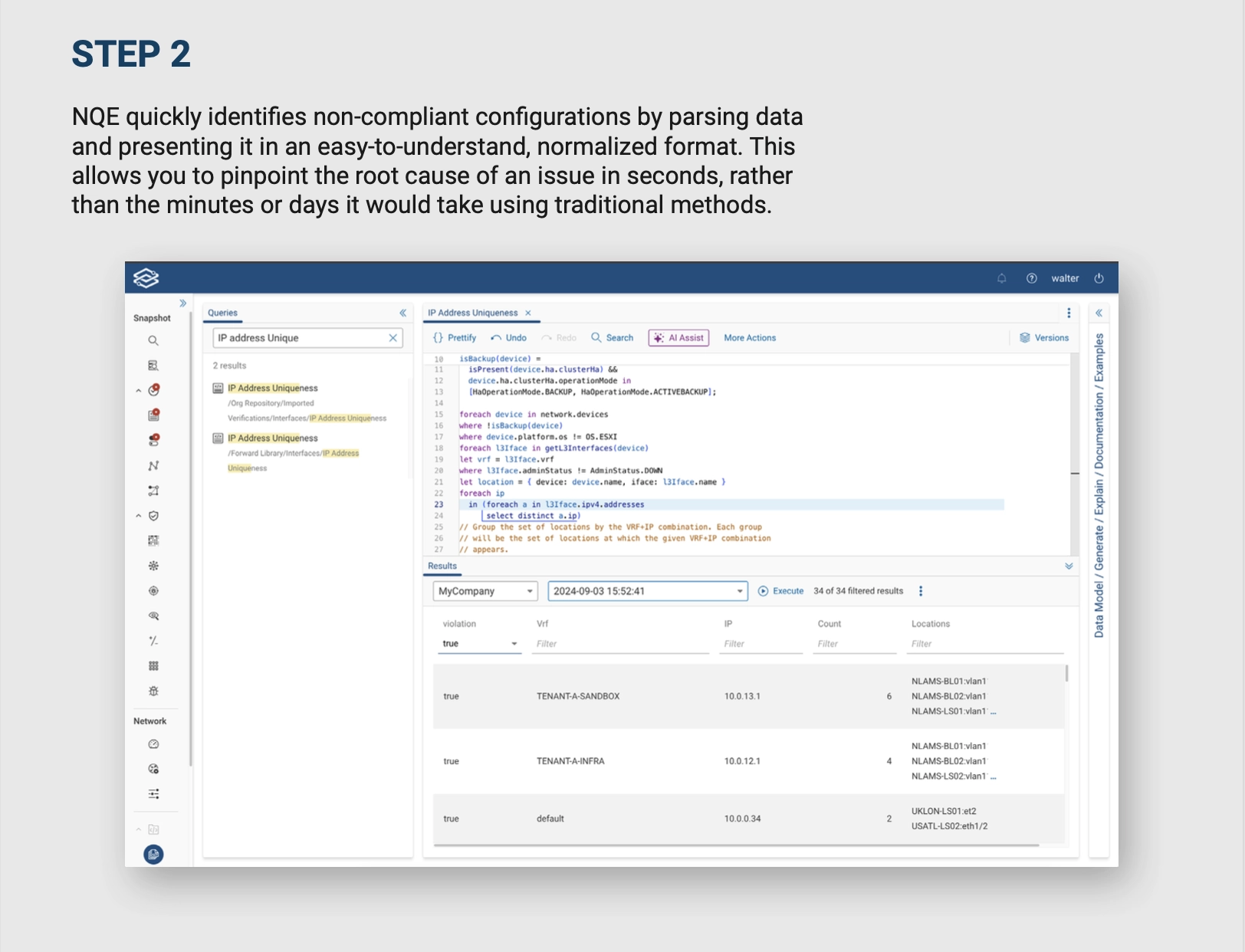This screenshot has height=952, width=1245.
Task: Open the More Actions menu
Action: click(749, 337)
